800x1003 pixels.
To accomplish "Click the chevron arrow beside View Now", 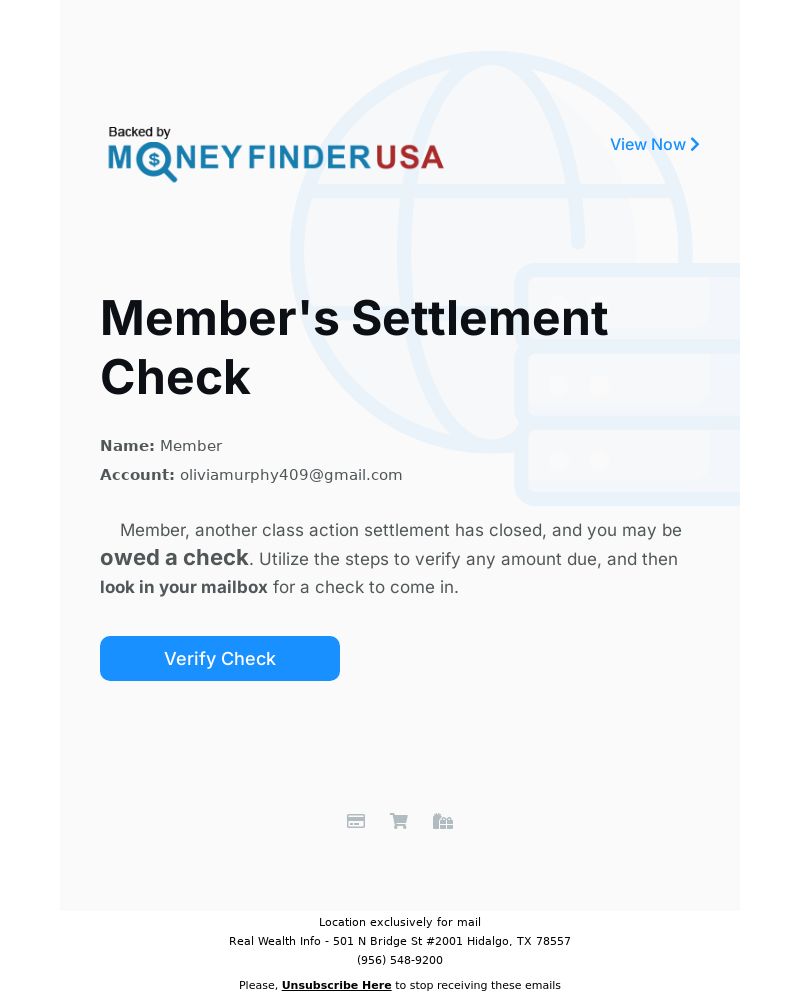I will (x=695, y=145).
